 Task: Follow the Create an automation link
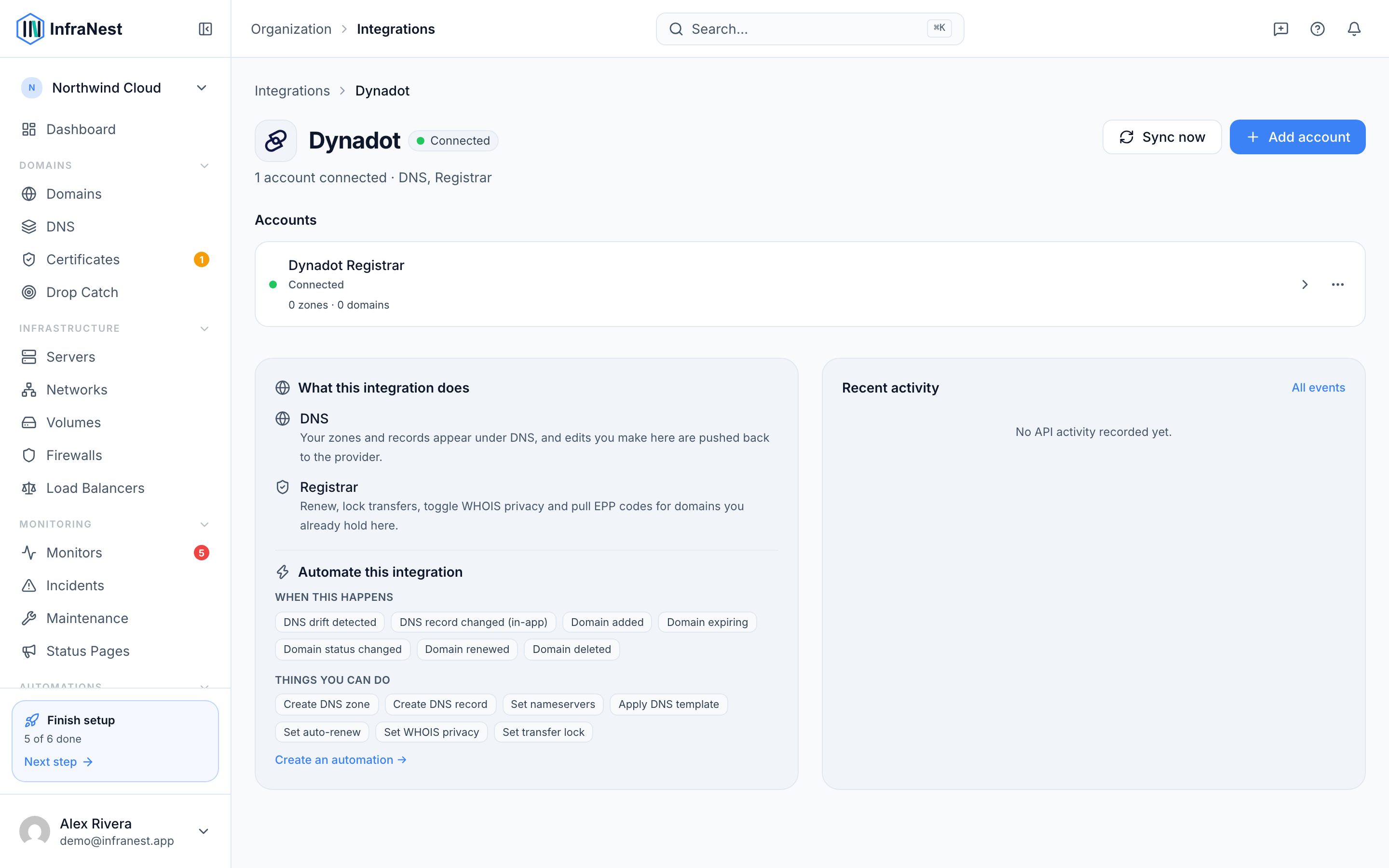[x=340, y=759]
